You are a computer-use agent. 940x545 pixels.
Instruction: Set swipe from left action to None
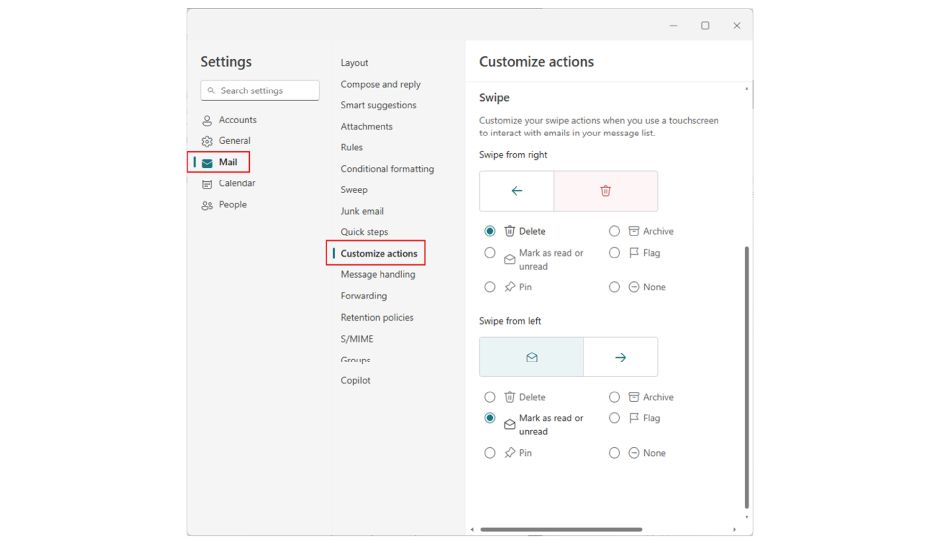click(615, 453)
